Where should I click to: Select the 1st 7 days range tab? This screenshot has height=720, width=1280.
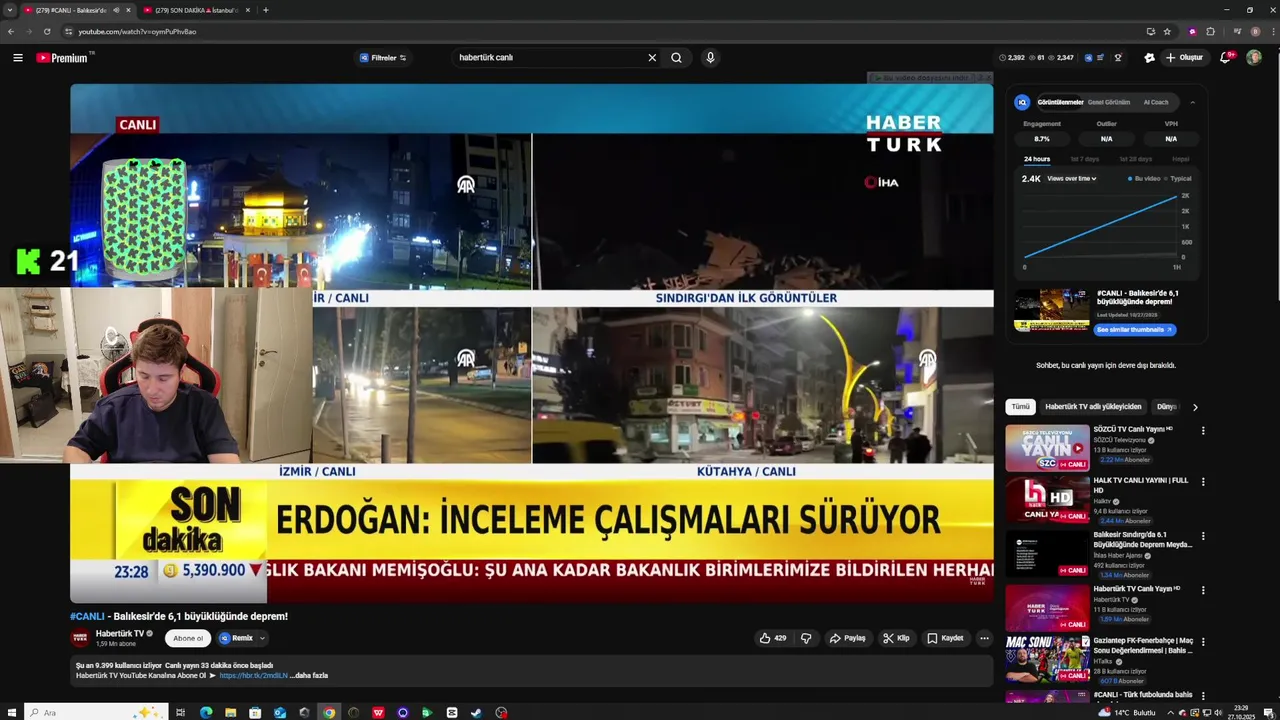1084,159
